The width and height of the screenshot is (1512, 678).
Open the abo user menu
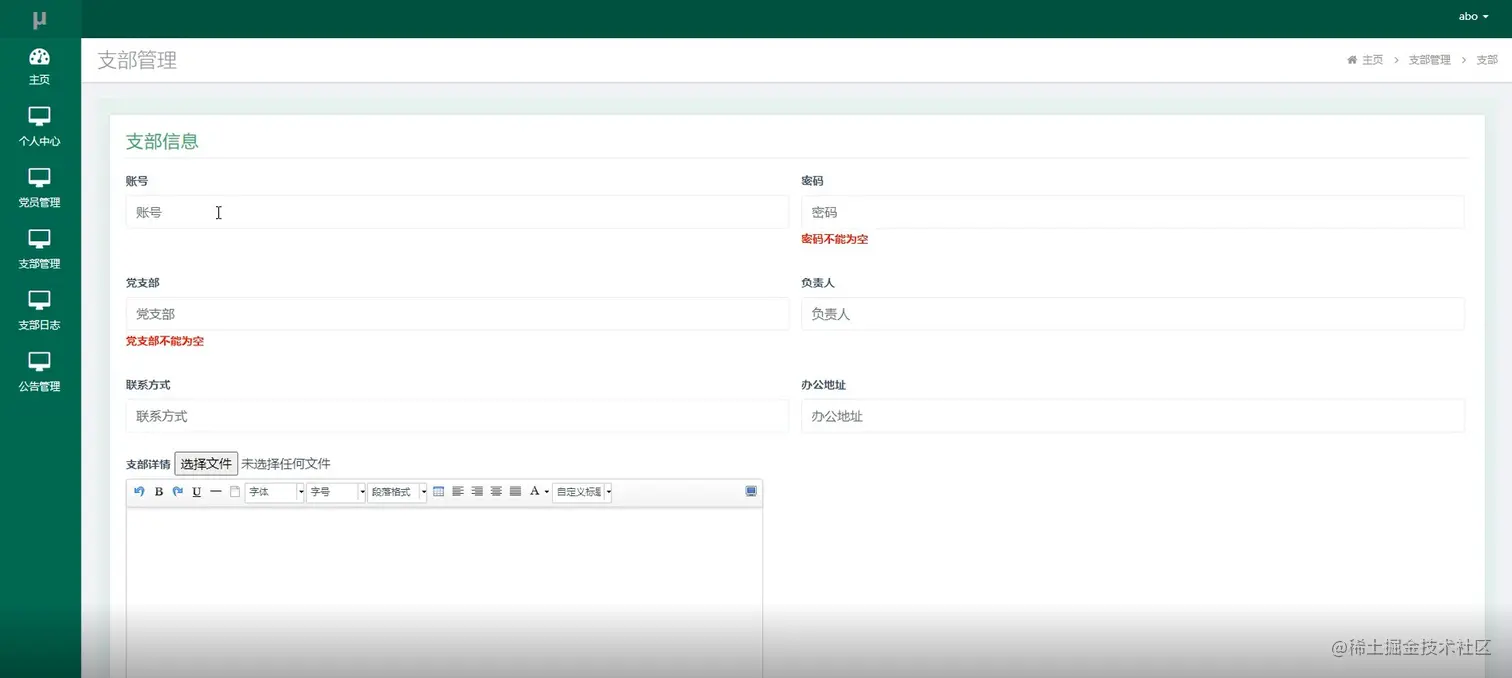(x=1473, y=16)
